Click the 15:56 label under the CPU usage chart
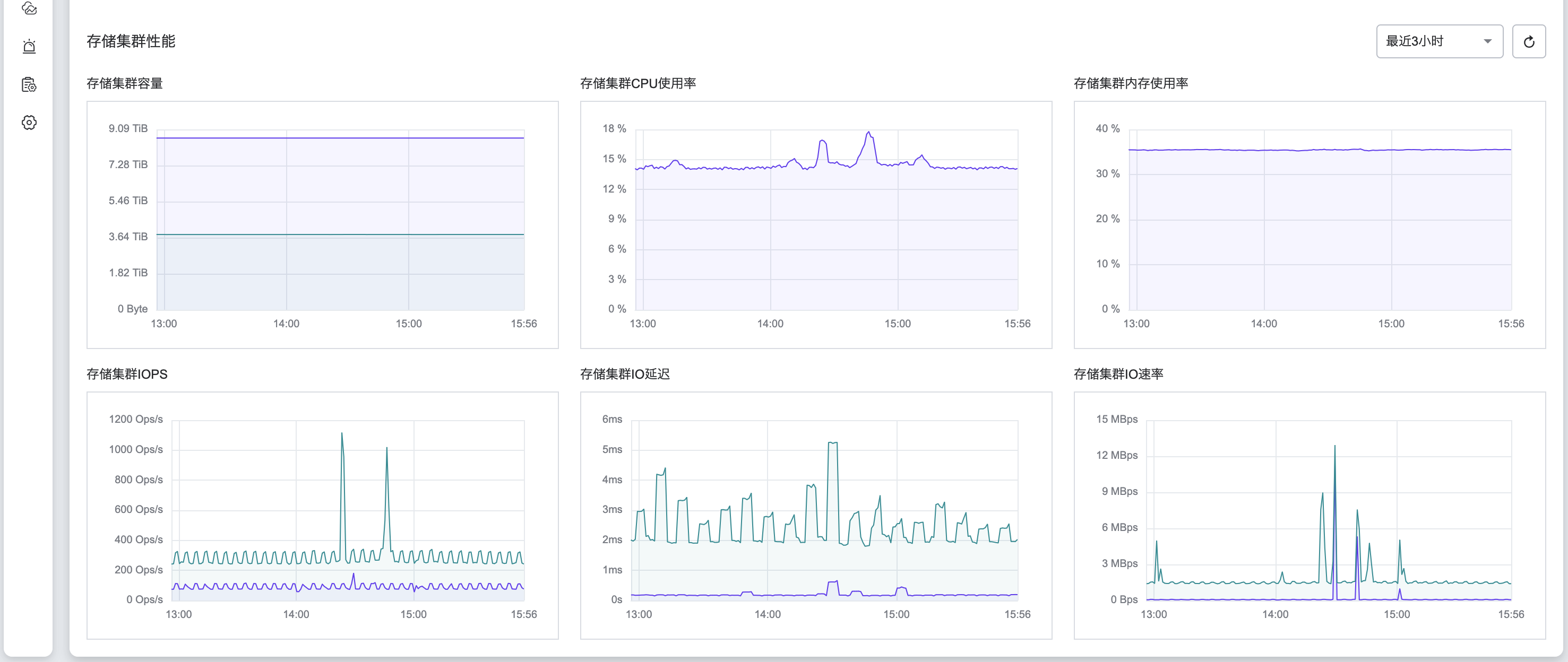 coord(1017,324)
